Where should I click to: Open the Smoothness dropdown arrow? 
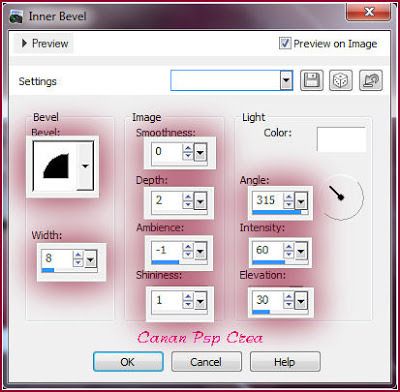[x=200, y=153]
